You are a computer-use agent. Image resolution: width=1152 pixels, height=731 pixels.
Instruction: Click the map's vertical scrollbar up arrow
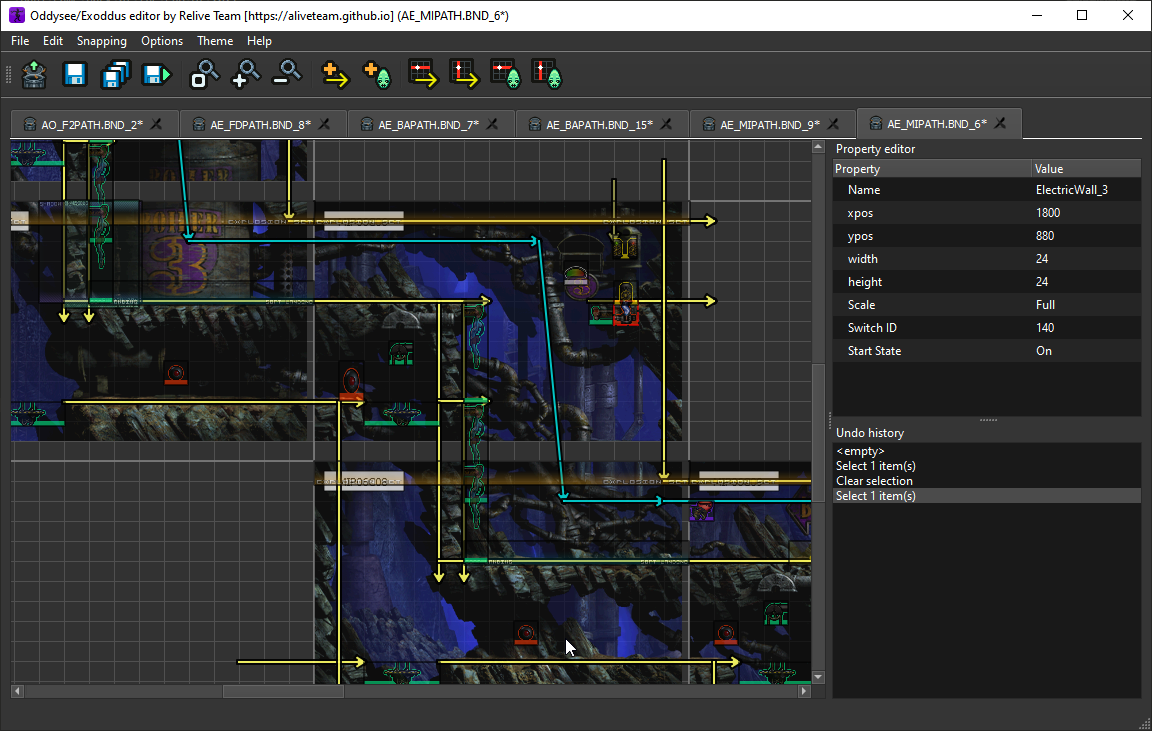[818, 148]
